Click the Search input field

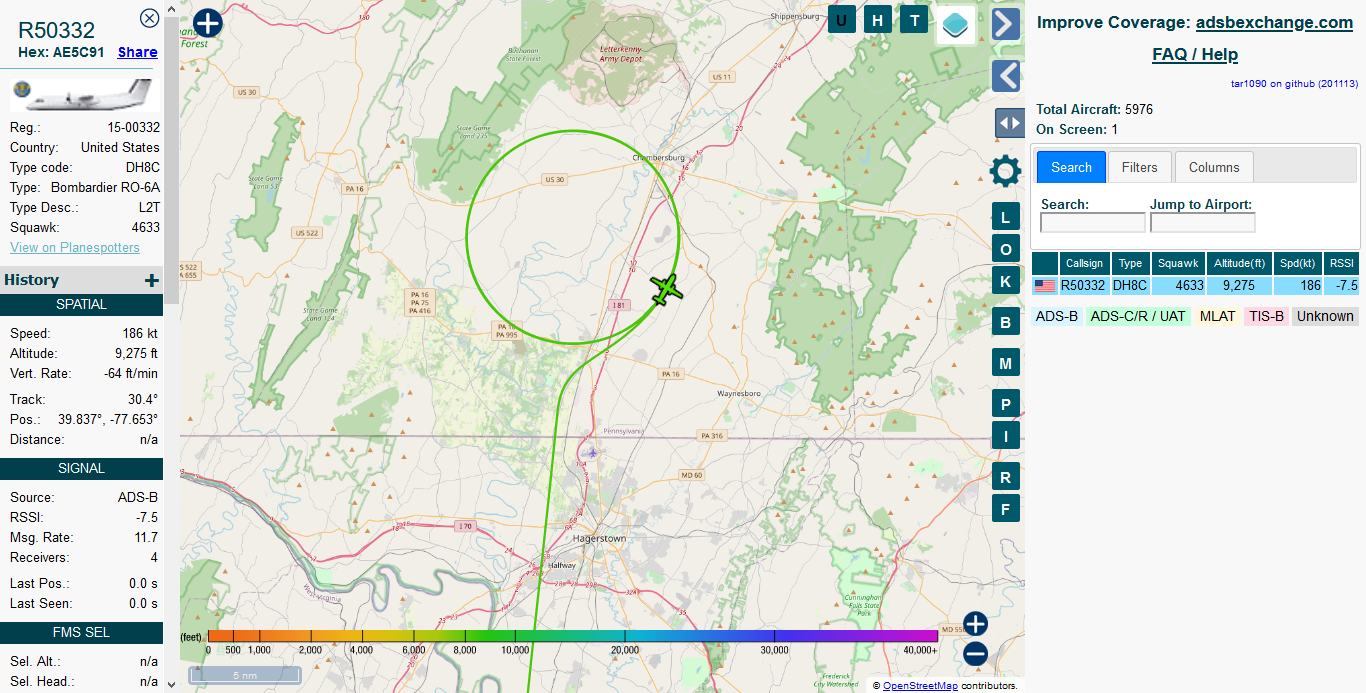[1093, 223]
